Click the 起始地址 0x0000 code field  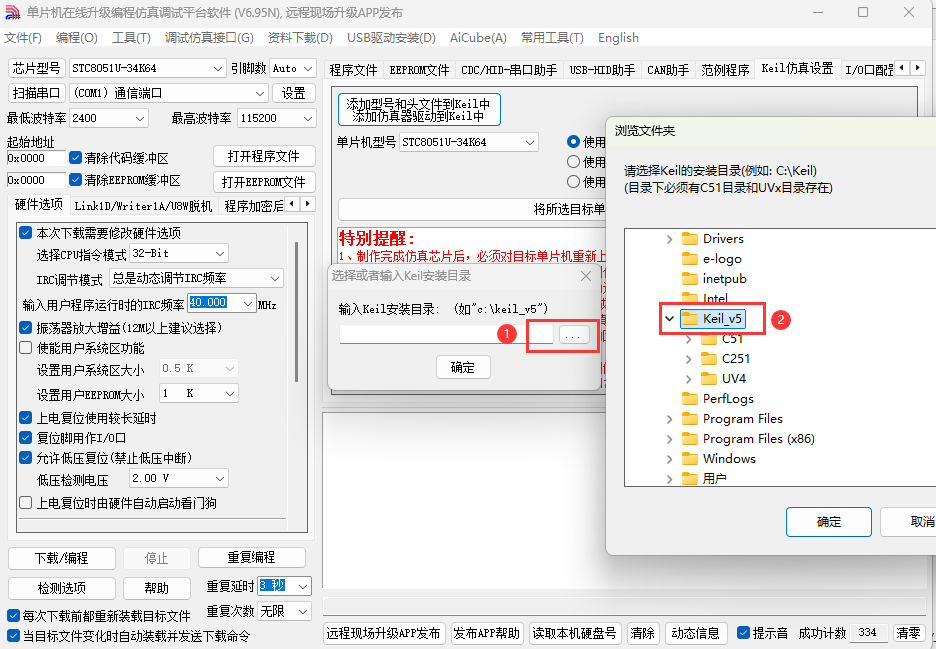click(x=36, y=158)
